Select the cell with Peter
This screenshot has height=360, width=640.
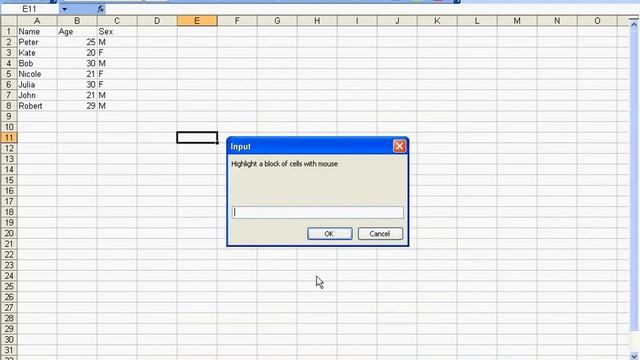click(37, 42)
